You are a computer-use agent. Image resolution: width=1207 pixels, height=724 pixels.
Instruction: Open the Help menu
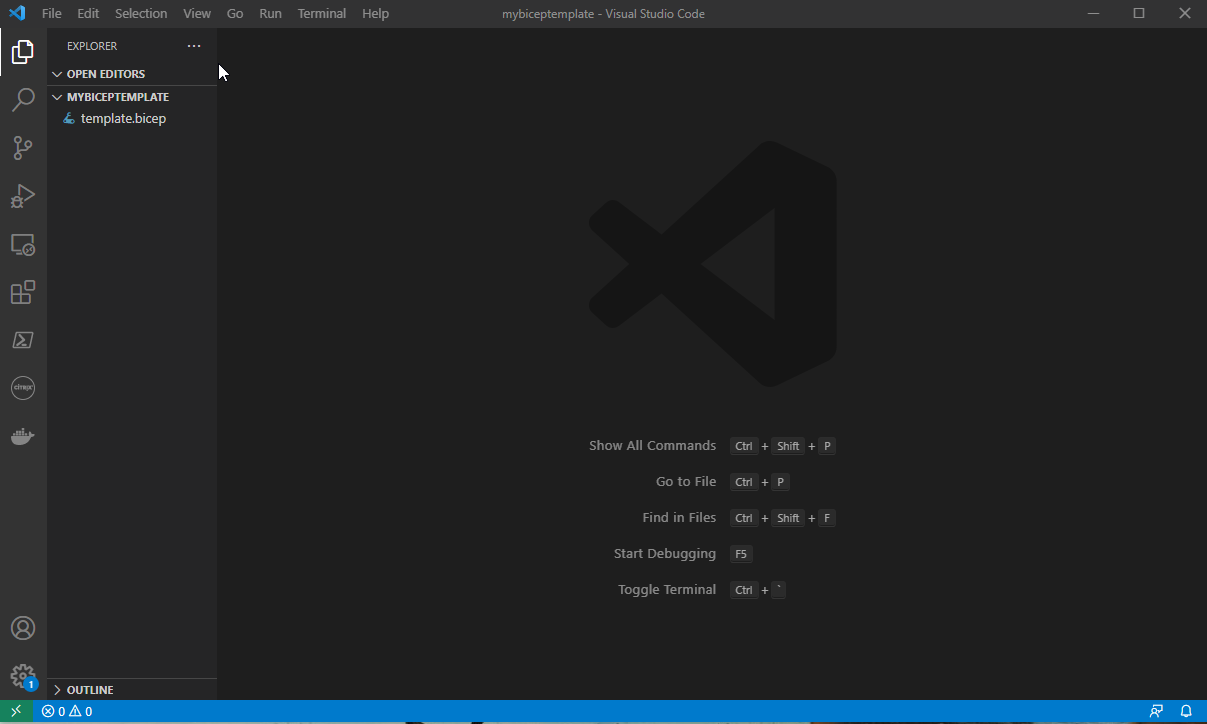pos(375,14)
